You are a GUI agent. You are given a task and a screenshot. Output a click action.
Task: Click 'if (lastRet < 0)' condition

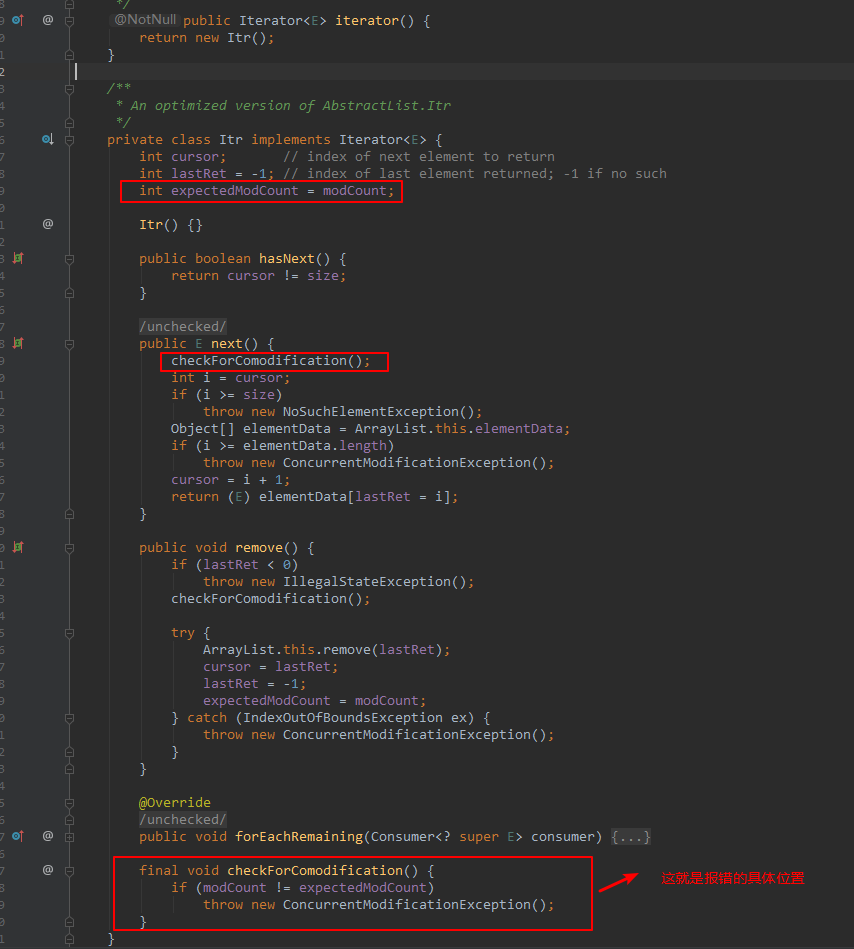coord(234,564)
